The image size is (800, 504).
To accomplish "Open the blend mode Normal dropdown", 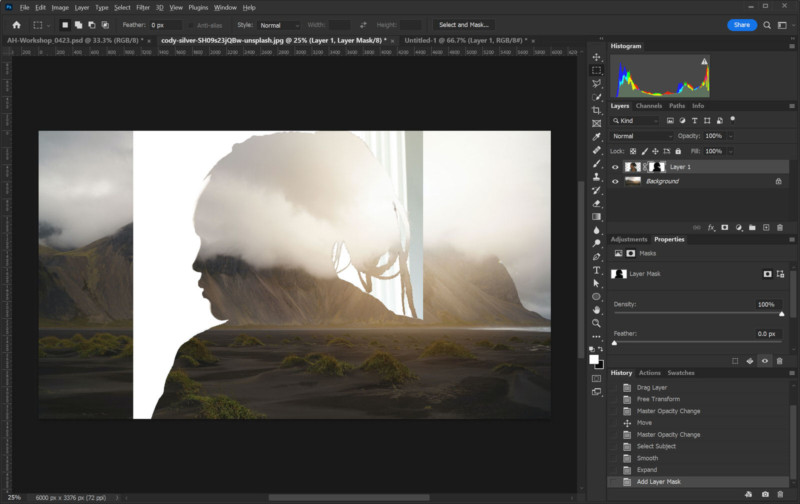I will 642,136.
